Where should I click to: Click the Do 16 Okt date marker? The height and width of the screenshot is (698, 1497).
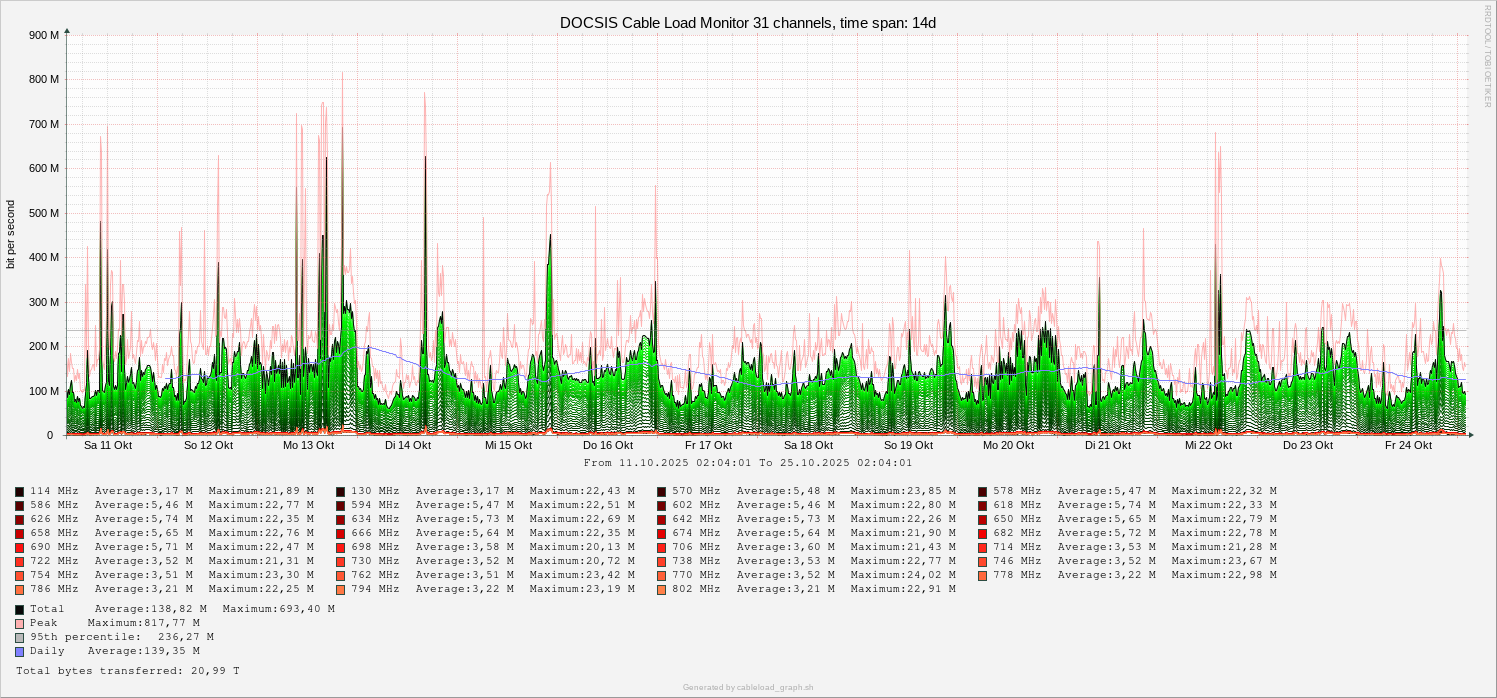pos(608,445)
